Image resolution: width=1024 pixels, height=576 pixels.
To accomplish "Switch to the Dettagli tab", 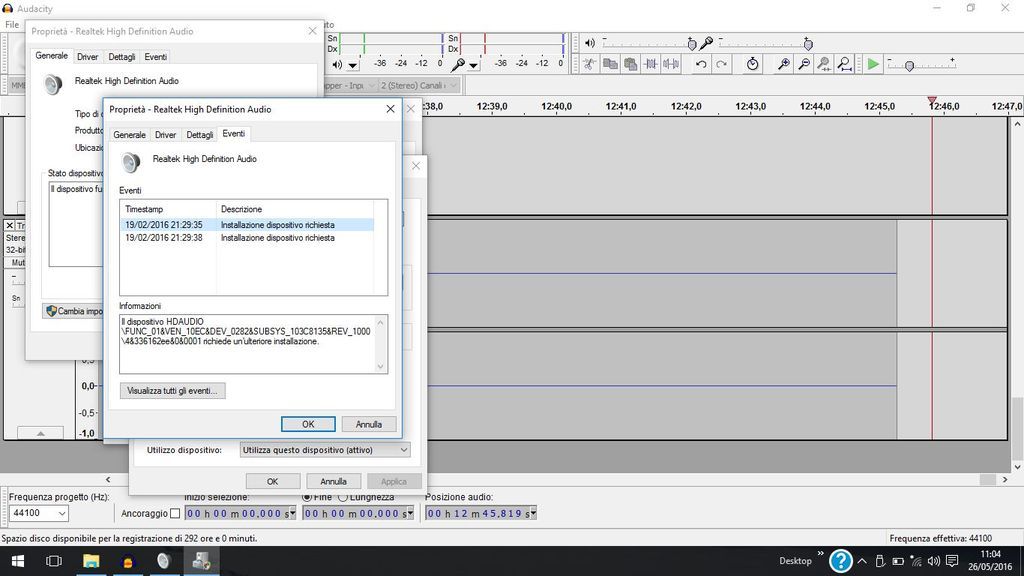I will coord(200,135).
